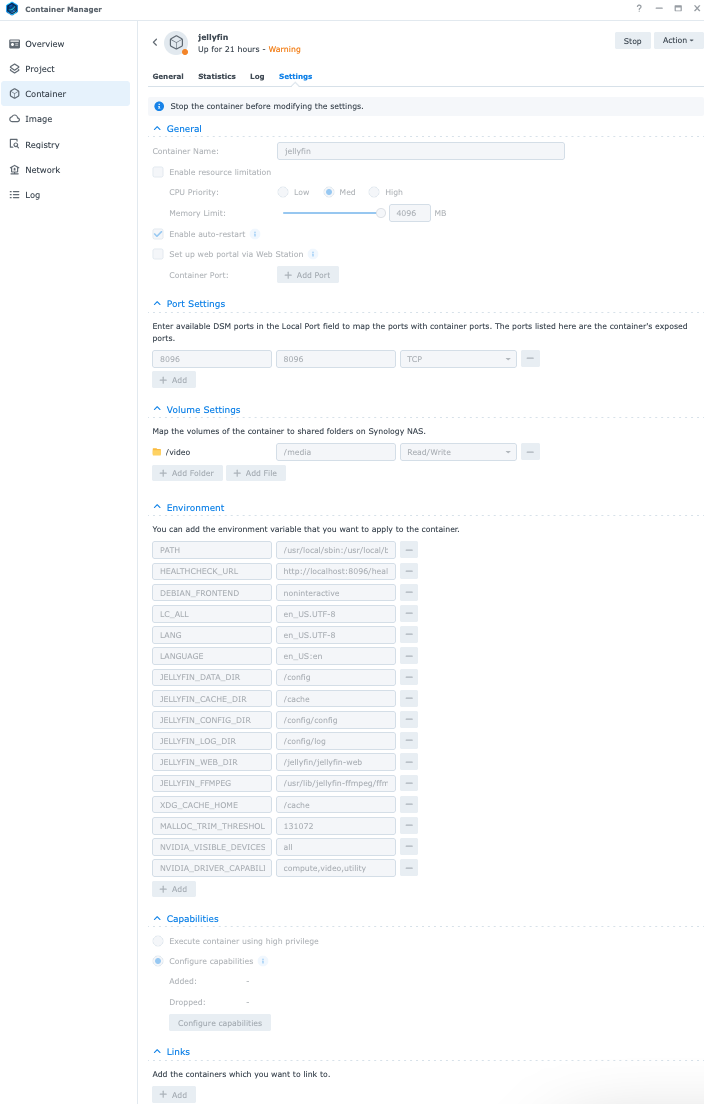Go back using the left chevron arrow
The width and height of the screenshot is (704, 1104).
tap(155, 42)
